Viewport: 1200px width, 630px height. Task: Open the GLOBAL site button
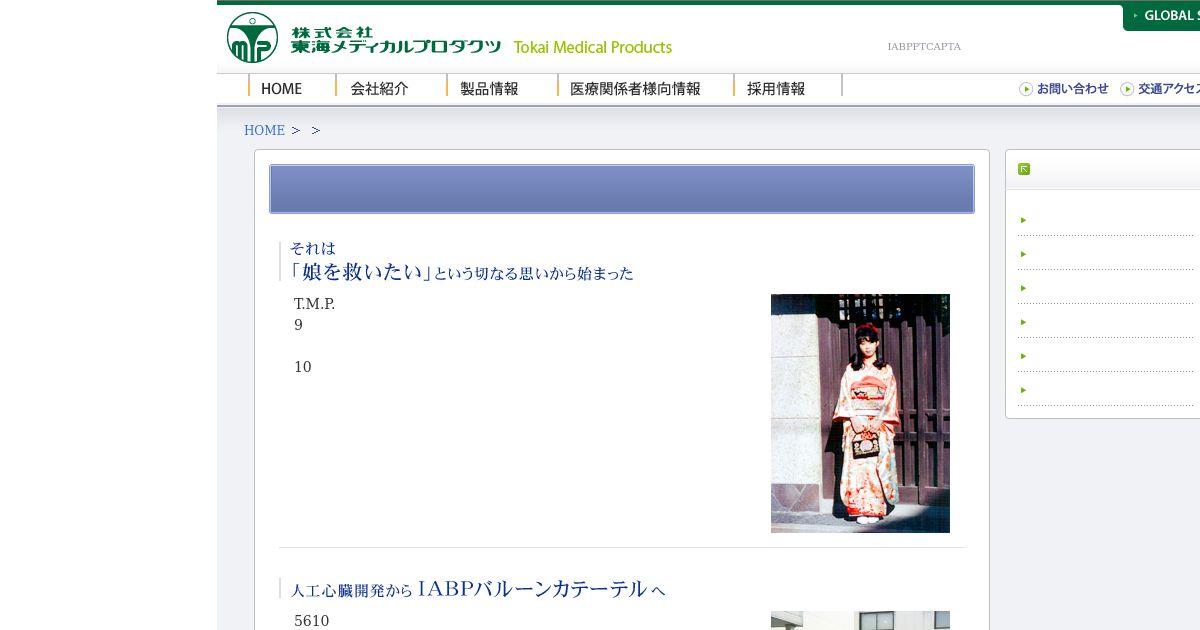tap(1162, 16)
